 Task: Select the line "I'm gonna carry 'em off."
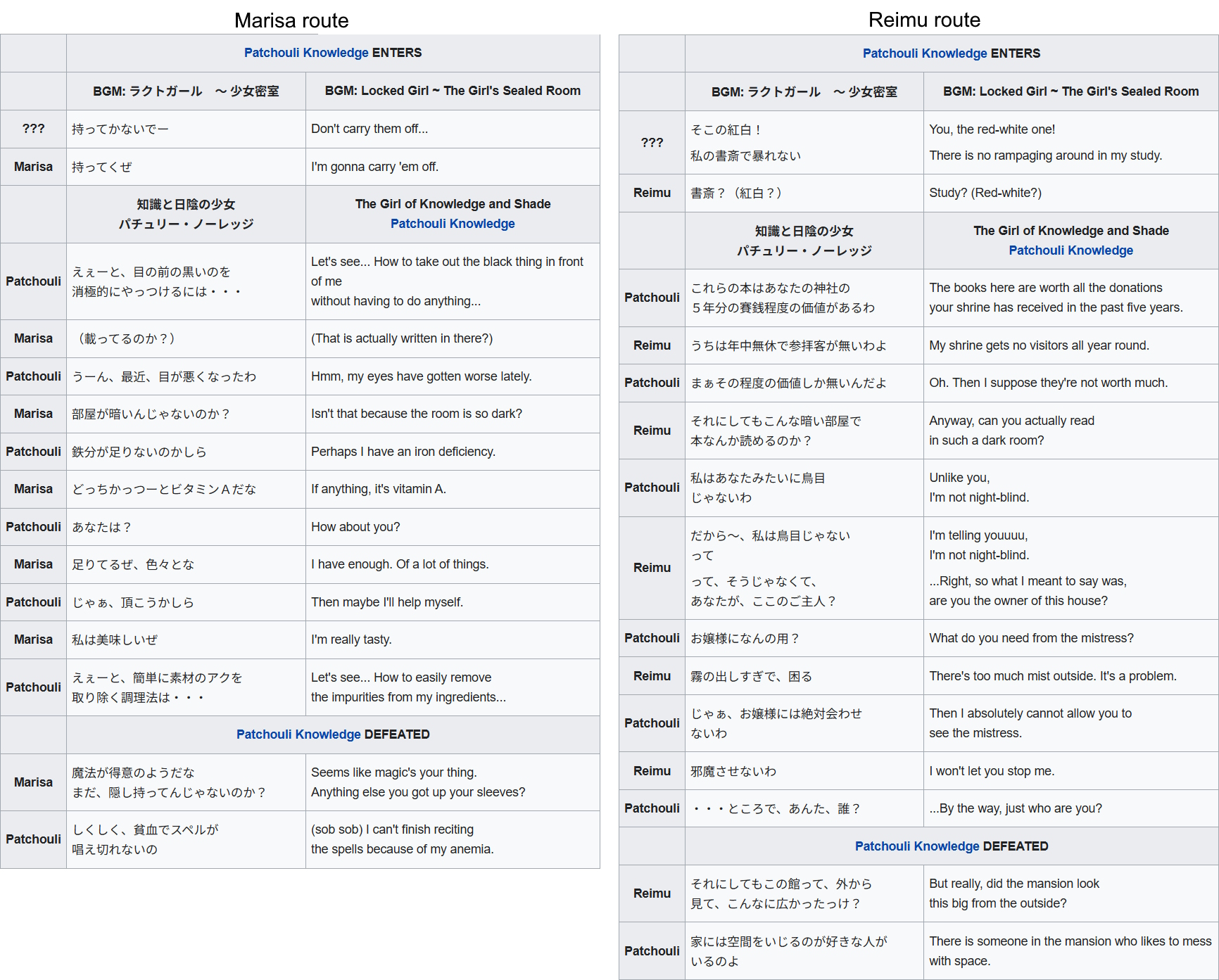[374, 167]
